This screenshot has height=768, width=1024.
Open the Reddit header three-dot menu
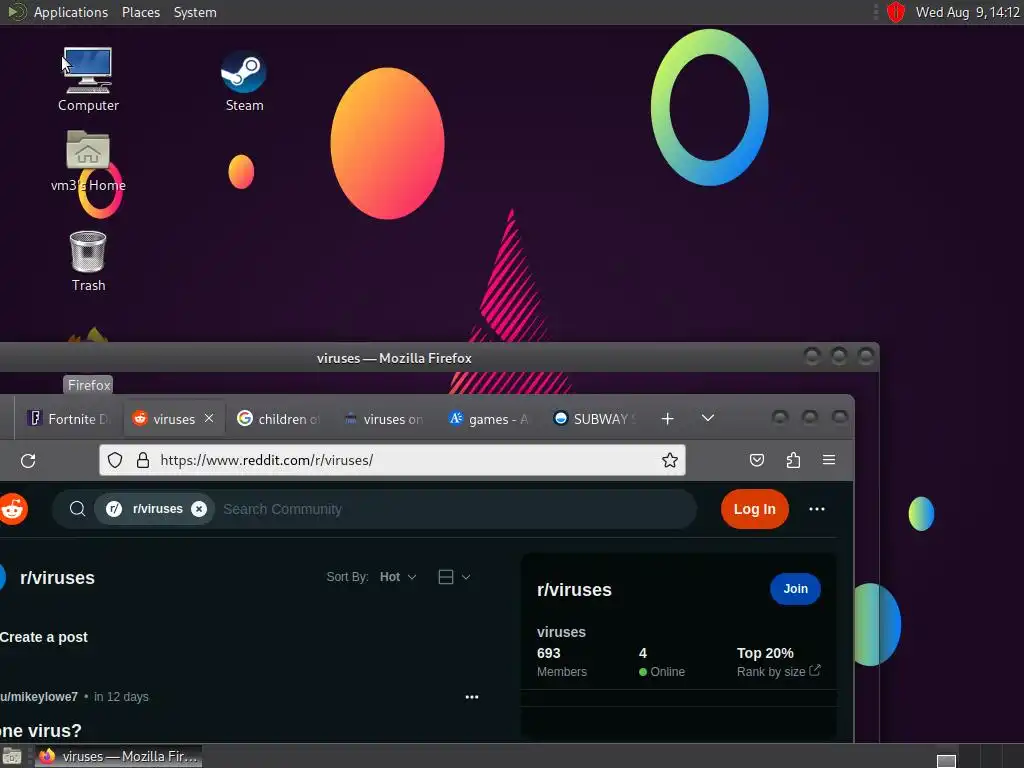(817, 509)
